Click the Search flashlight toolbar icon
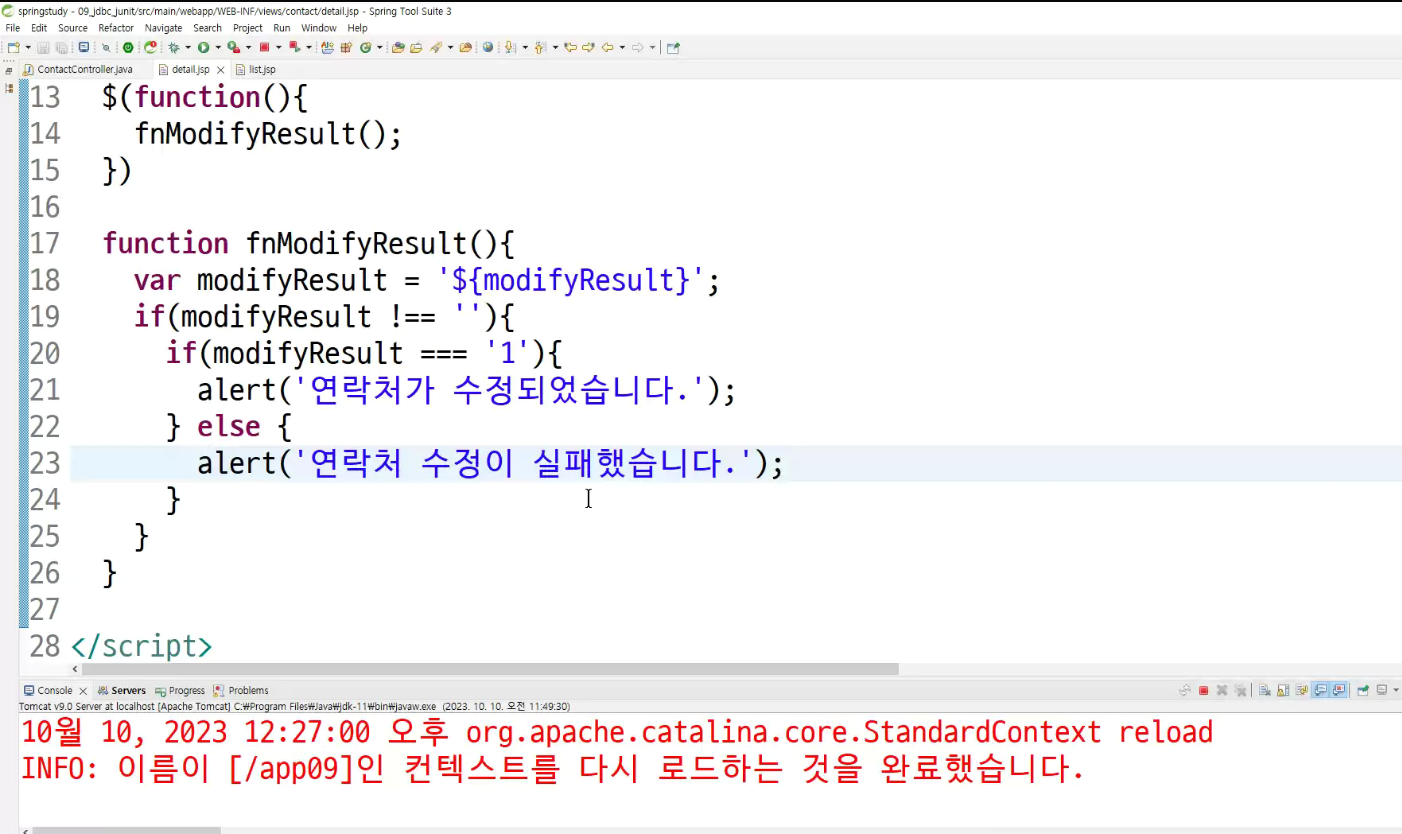Screen dimensions: 1402x834 (435, 47)
